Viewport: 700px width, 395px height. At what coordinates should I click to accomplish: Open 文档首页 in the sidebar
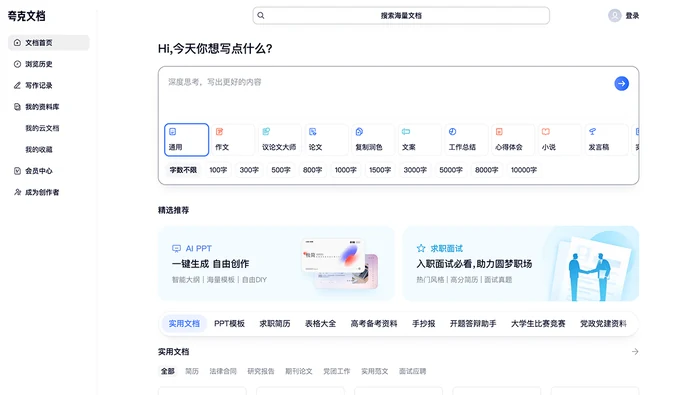[x=49, y=42]
